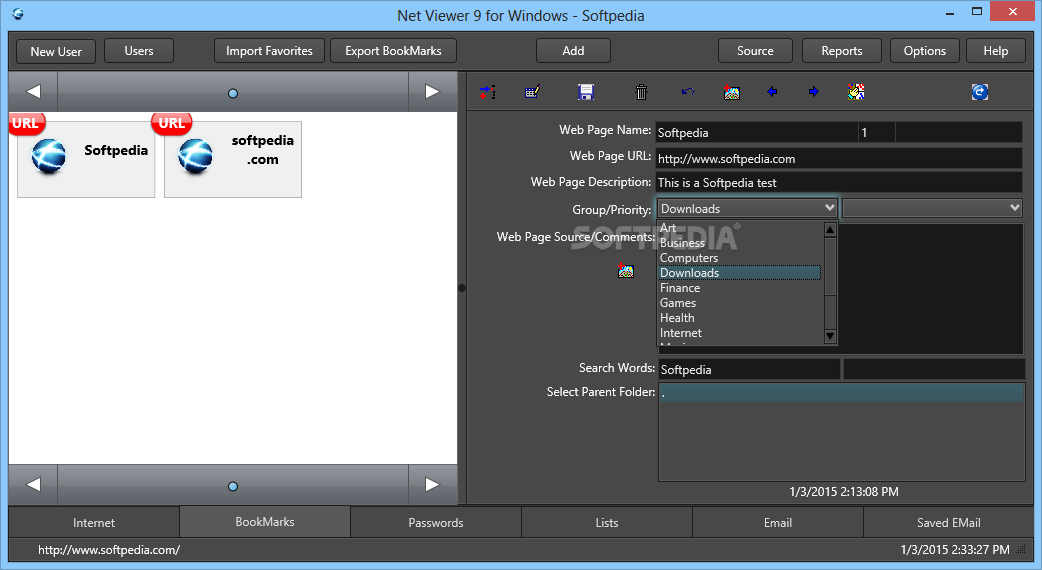Choose Art from the group list
This screenshot has height=570, width=1042.
[740, 228]
